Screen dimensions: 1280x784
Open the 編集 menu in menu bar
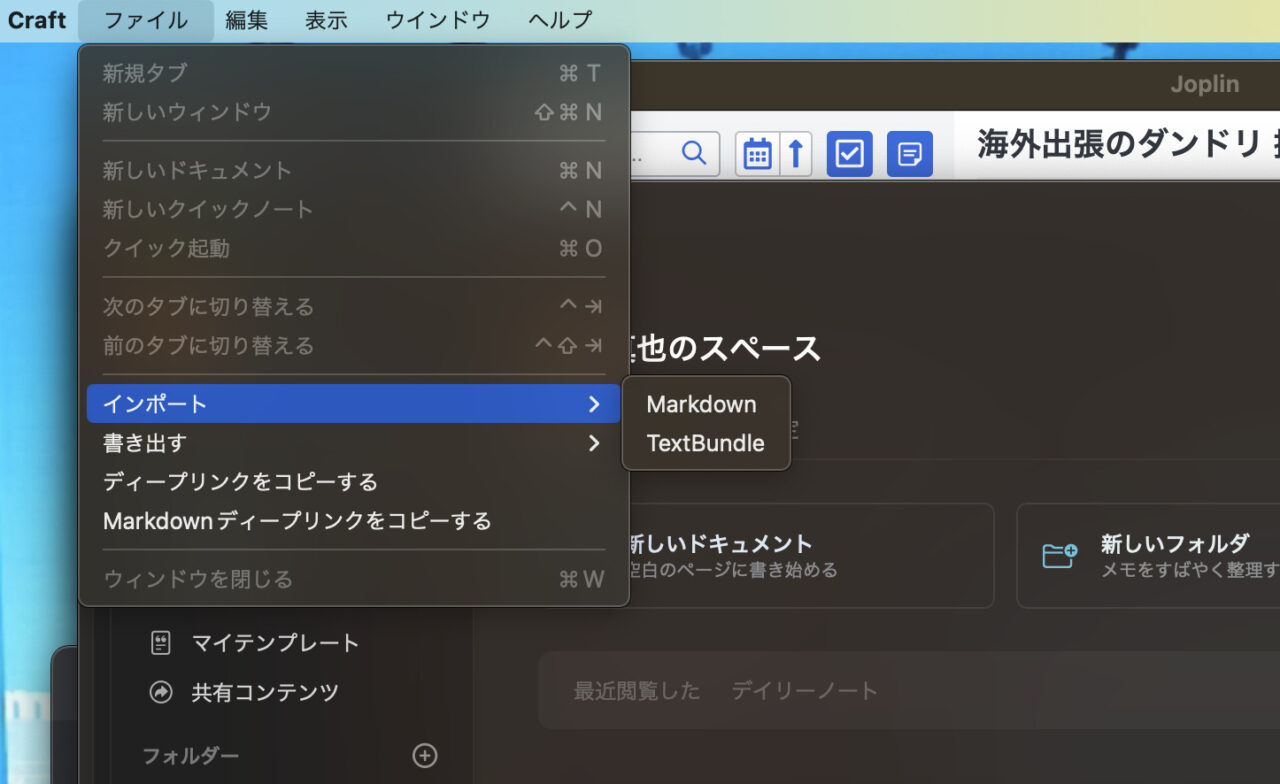coord(246,20)
